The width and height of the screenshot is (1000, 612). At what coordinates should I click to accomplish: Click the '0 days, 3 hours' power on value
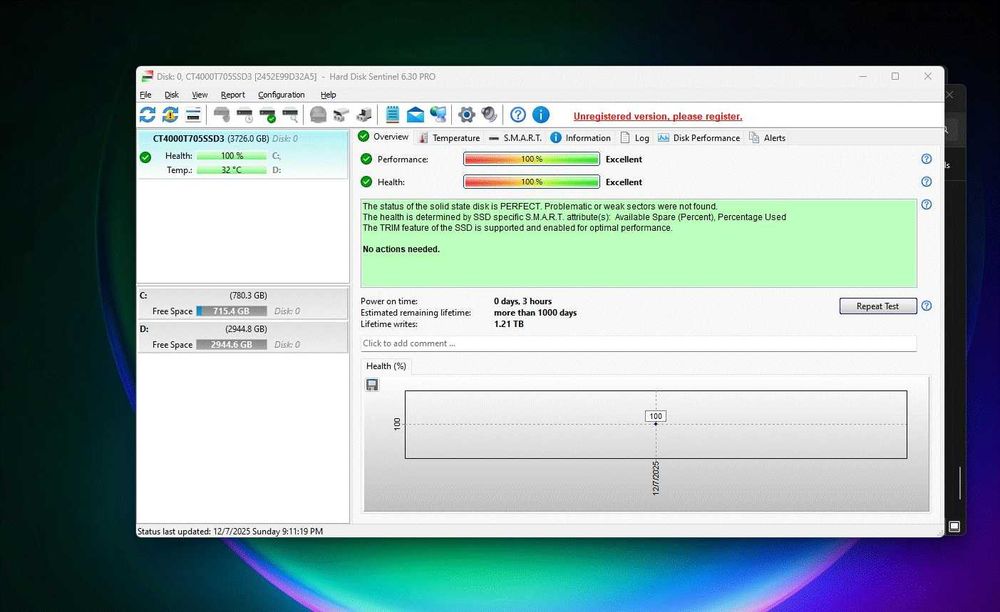point(523,301)
